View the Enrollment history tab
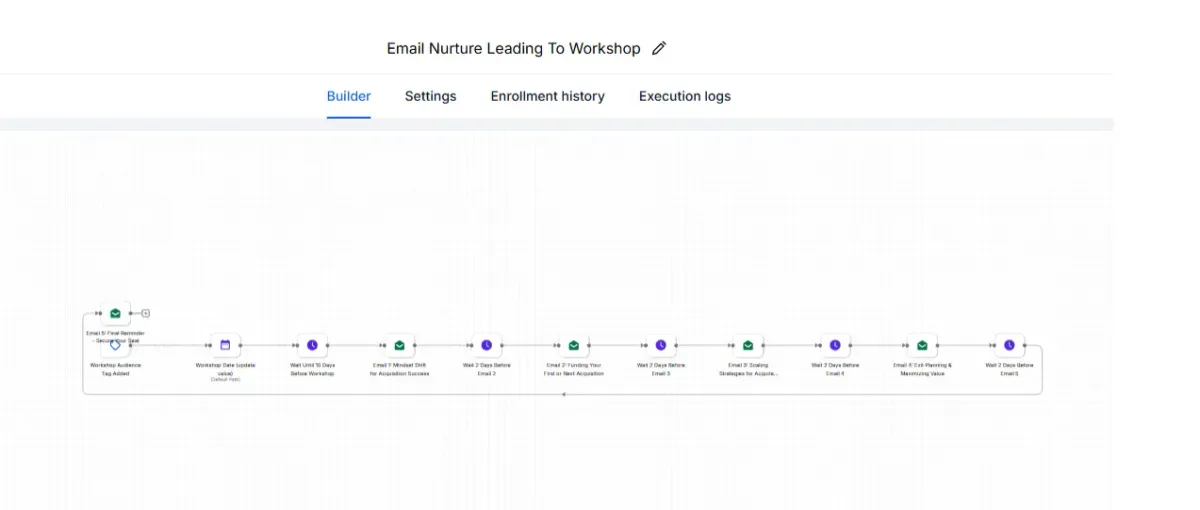Image resolution: width=1200 pixels, height=510 pixels. tap(547, 96)
